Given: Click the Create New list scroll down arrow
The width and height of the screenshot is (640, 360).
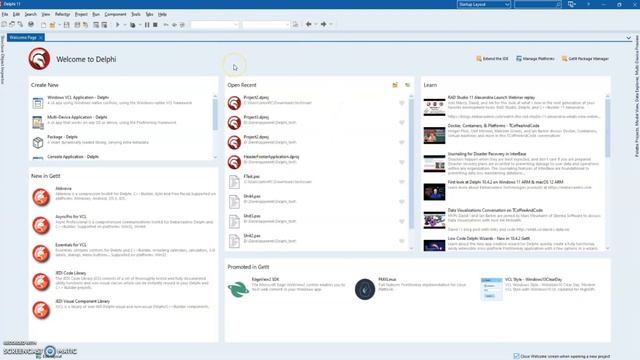Looking at the screenshot, I should (215, 157).
